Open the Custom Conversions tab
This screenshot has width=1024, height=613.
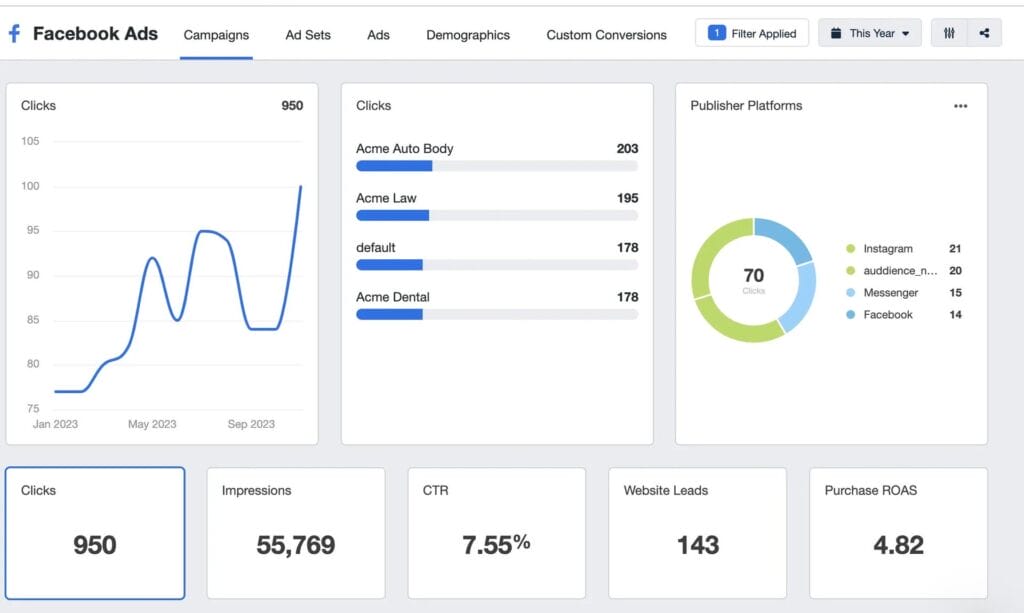click(x=606, y=35)
